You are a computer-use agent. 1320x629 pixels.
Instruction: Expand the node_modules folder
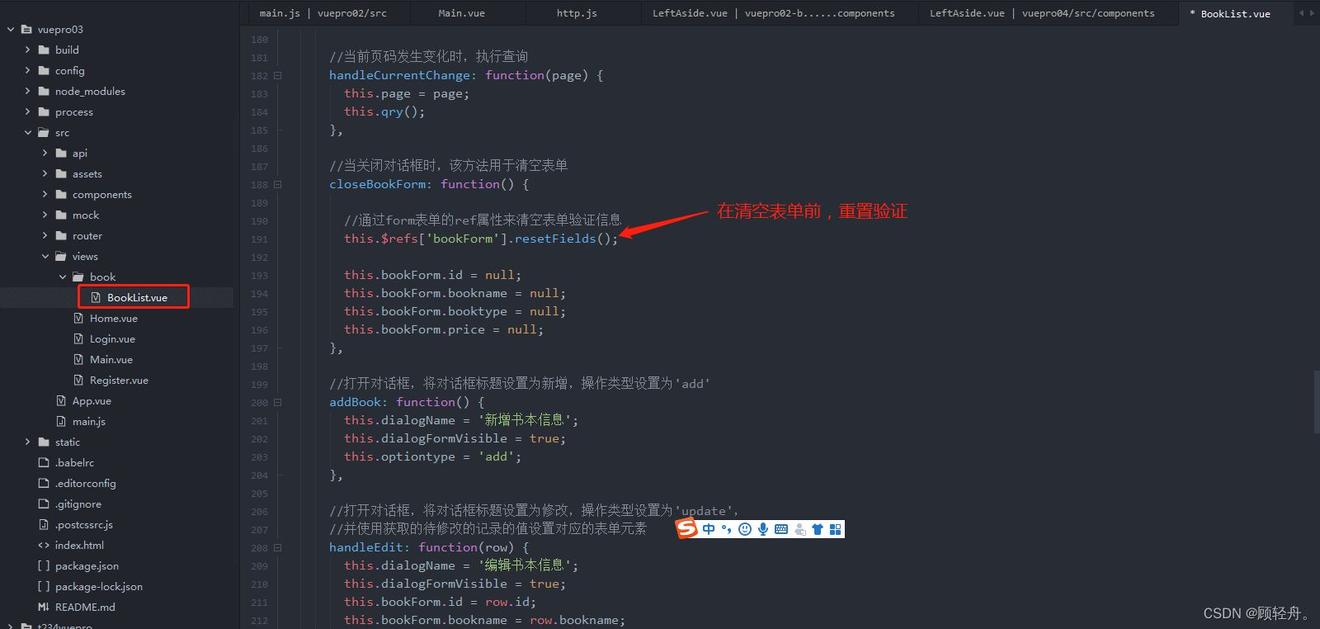click(28, 91)
